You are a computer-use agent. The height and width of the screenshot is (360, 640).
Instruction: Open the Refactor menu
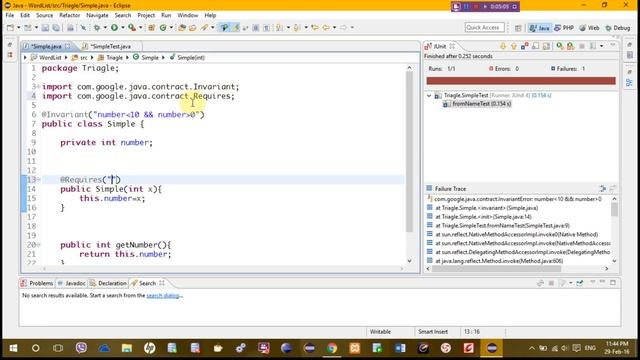pos(70,15)
